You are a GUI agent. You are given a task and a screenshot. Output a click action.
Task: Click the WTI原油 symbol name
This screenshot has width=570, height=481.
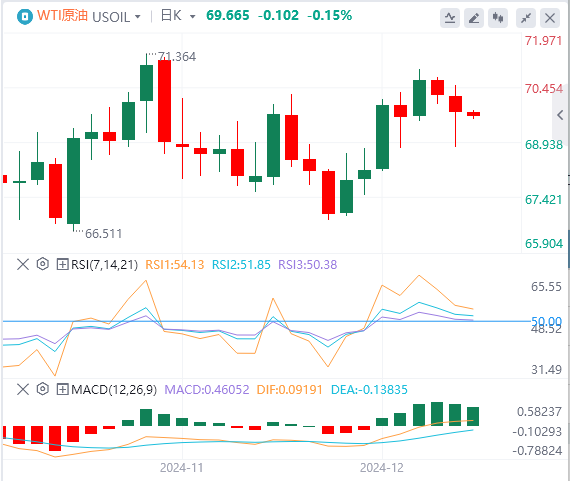coord(62,16)
